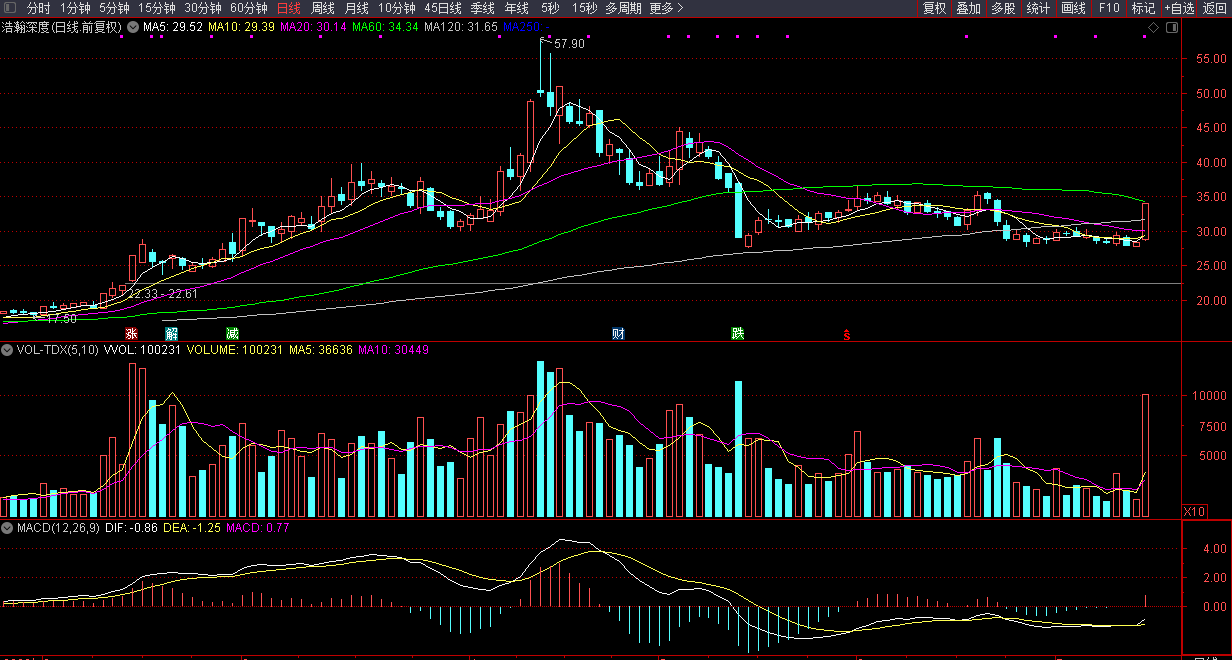This screenshot has height=660, width=1232.
Task: Switch to 周线 weekly period
Action: [x=323, y=8]
